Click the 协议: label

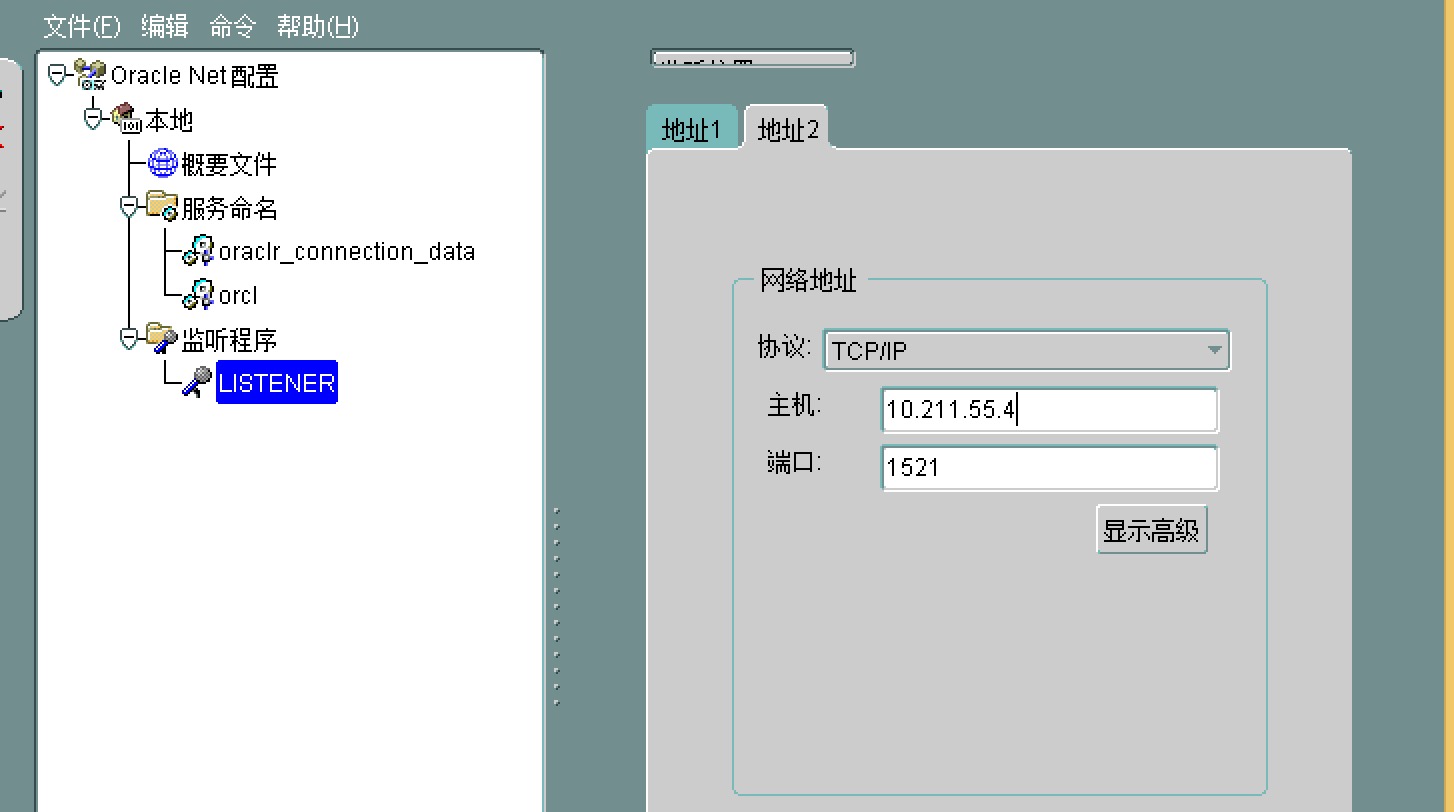782,348
